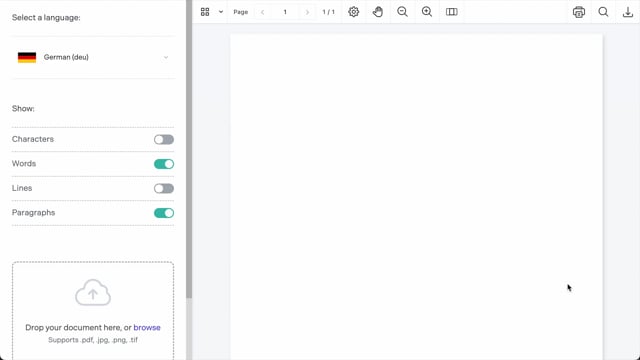This screenshot has width=640, height=360.
Task: Click the 'Show:' heading
Action: pos(23,109)
